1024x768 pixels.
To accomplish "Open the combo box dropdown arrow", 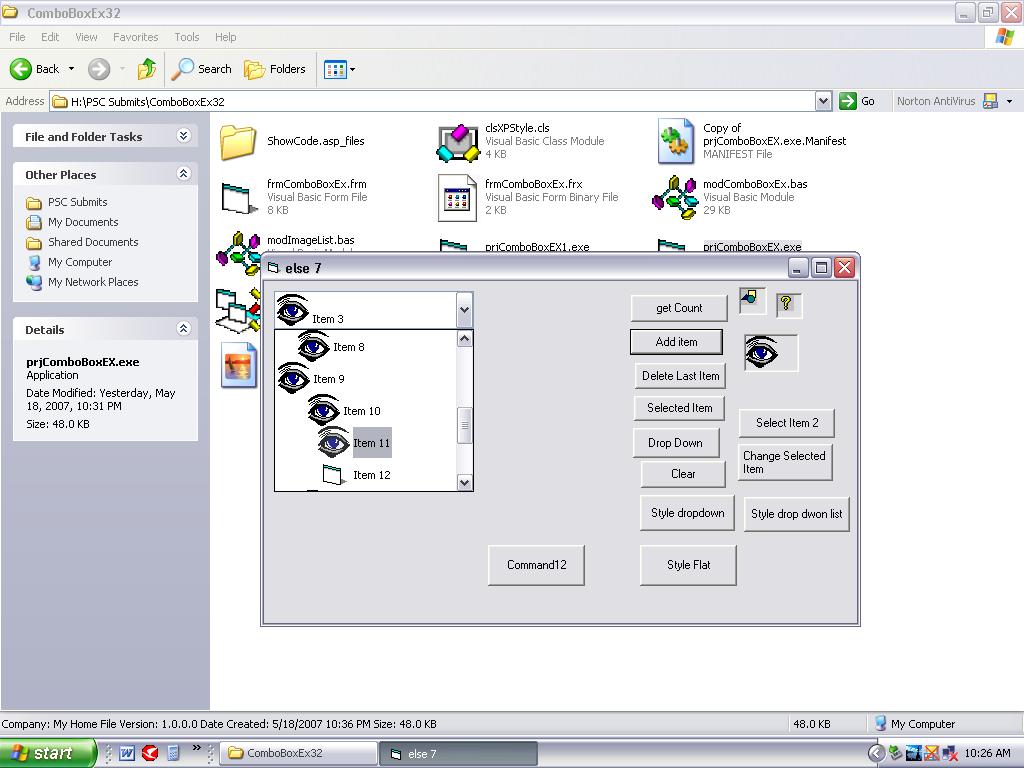I will click(x=464, y=310).
